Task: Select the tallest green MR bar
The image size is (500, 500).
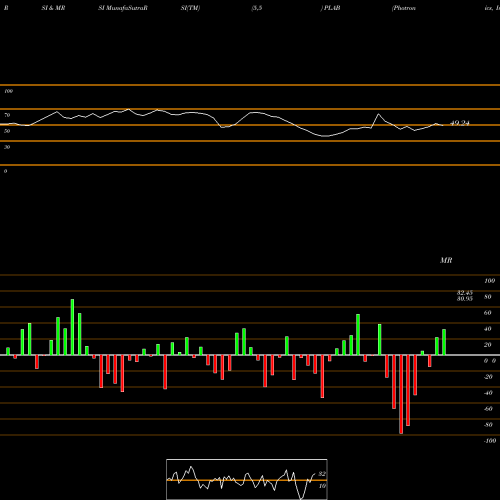Action: click(72, 327)
